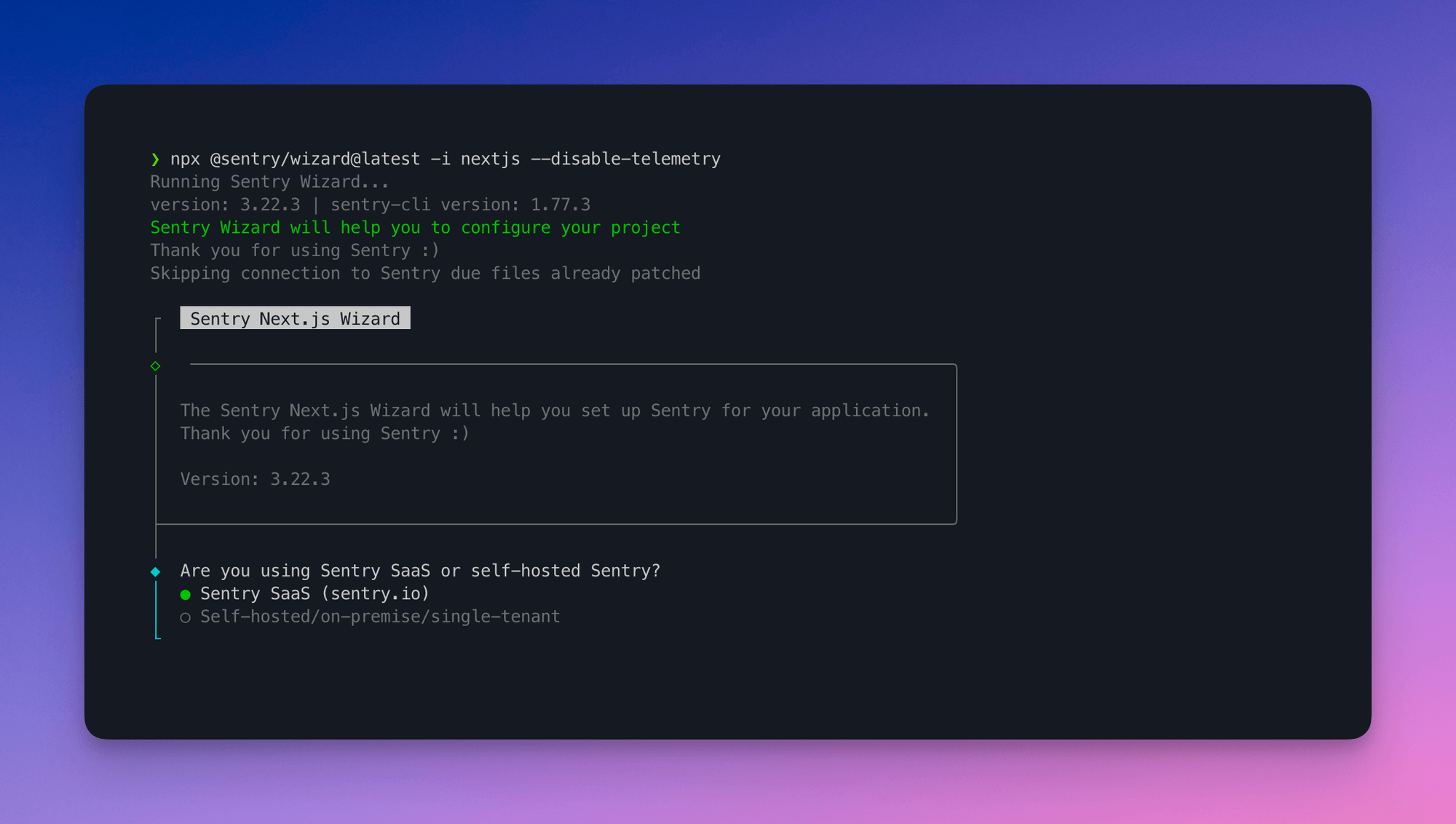Click the green prompt chevron icon
The width and height of the screenshot is (1456, 824).
click(x=155, y=159)
